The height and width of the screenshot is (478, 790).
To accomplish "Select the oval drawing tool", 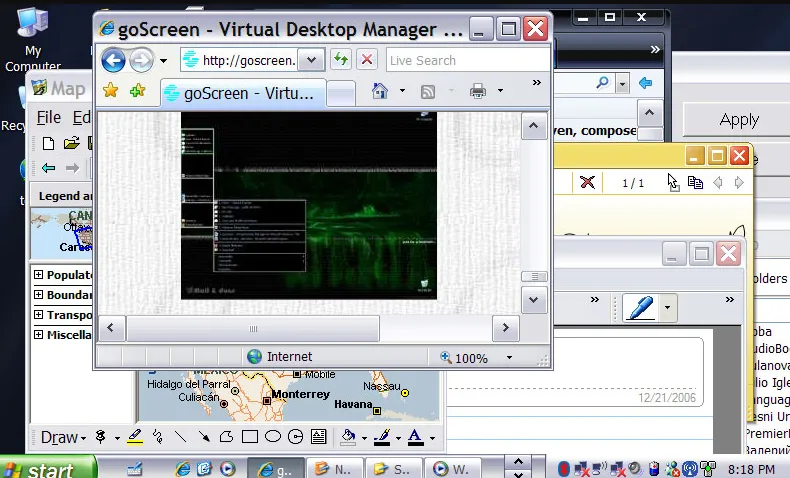I will [273, 436].
